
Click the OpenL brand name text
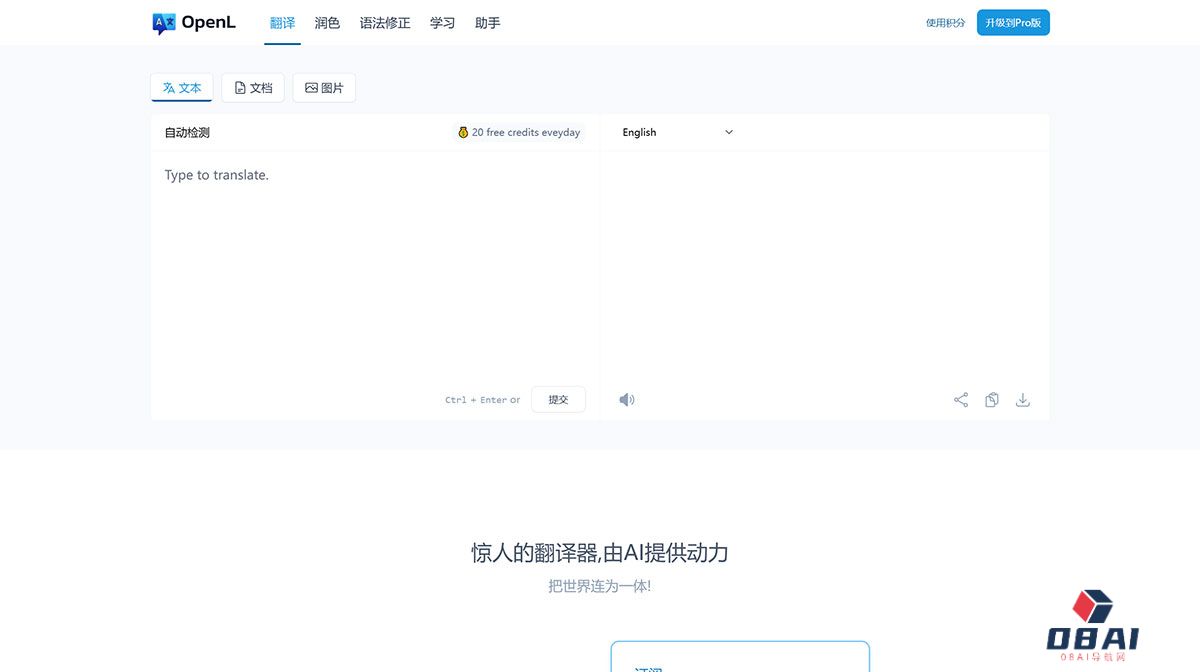[208, 23]
